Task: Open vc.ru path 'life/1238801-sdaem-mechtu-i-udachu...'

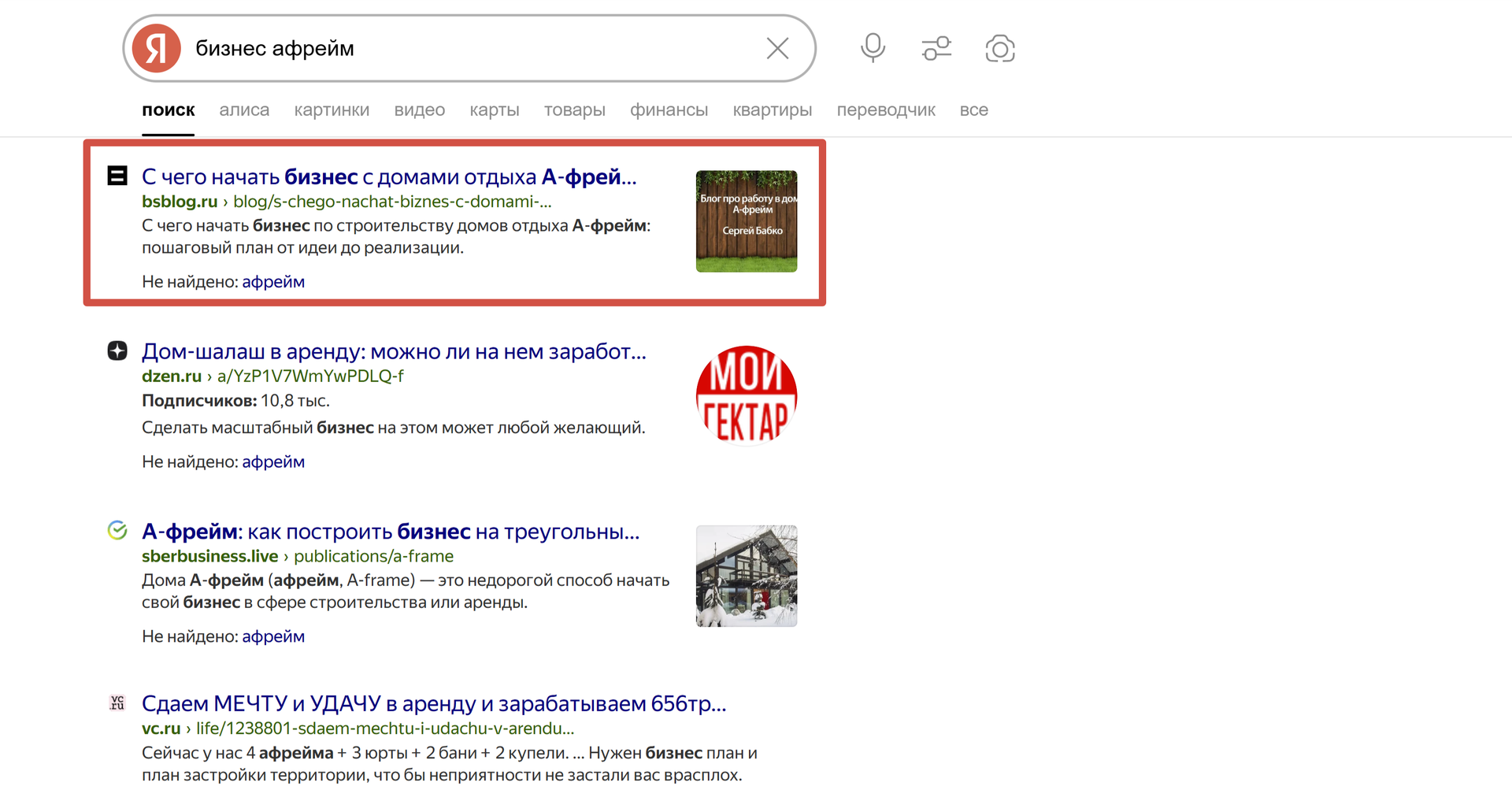Action: click(385, 729)
